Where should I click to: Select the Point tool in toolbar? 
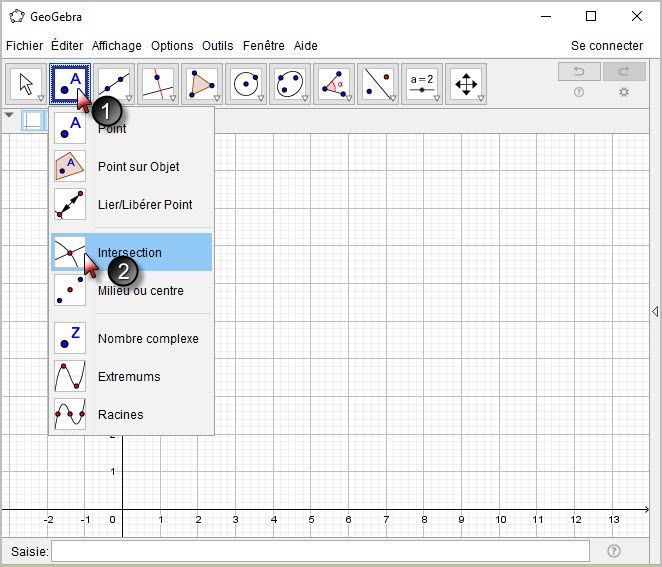[70, 84]
